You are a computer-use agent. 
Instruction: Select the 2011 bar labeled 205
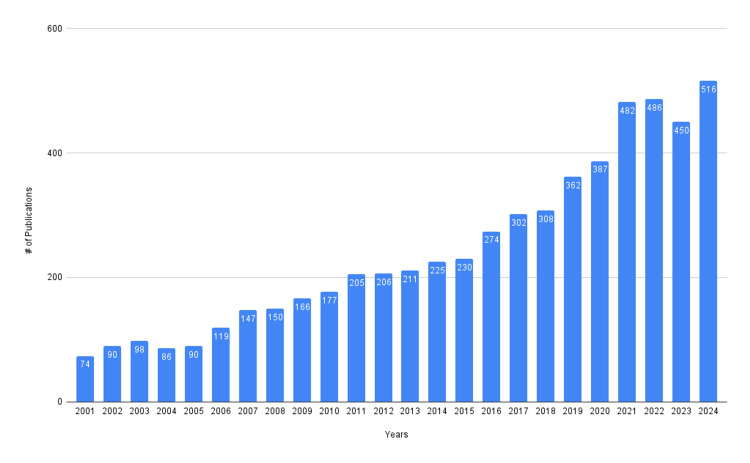point(356,338)
